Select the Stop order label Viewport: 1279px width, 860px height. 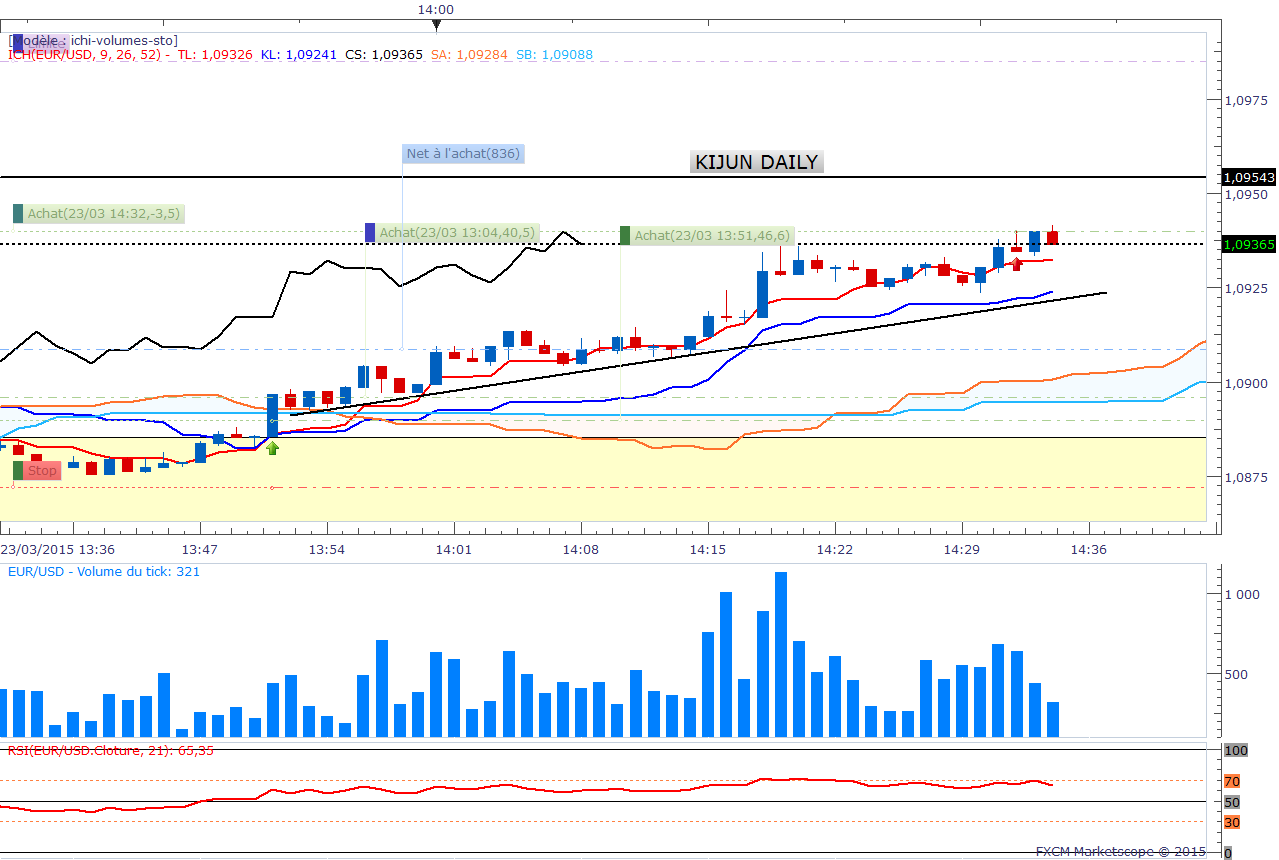coord(42,470)
